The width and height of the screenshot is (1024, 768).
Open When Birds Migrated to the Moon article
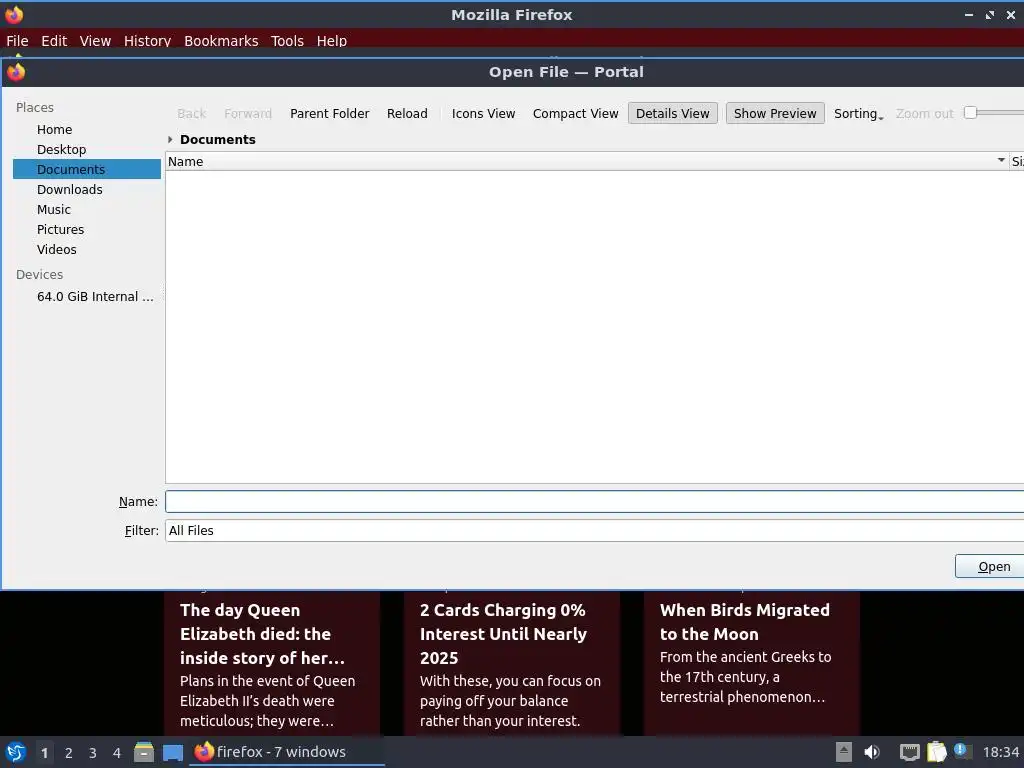[x=752, y=663]
